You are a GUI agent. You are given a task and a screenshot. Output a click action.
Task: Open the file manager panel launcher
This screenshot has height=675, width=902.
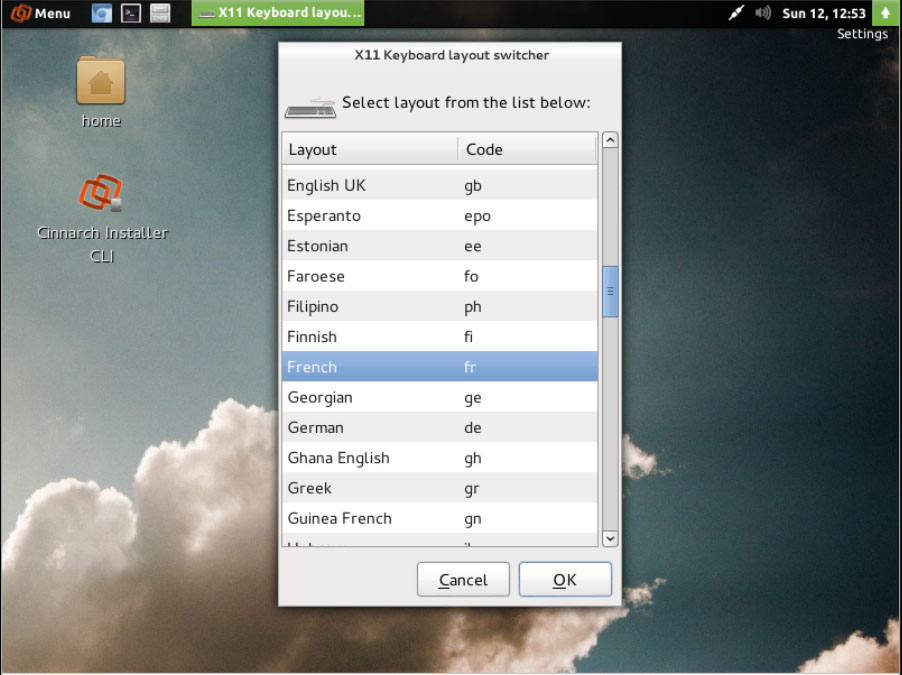pos(160,13)
